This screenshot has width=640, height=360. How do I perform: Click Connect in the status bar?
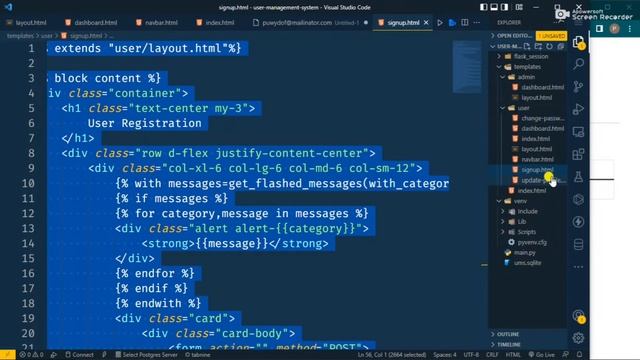pyautogui.click(x=80, y=355)
